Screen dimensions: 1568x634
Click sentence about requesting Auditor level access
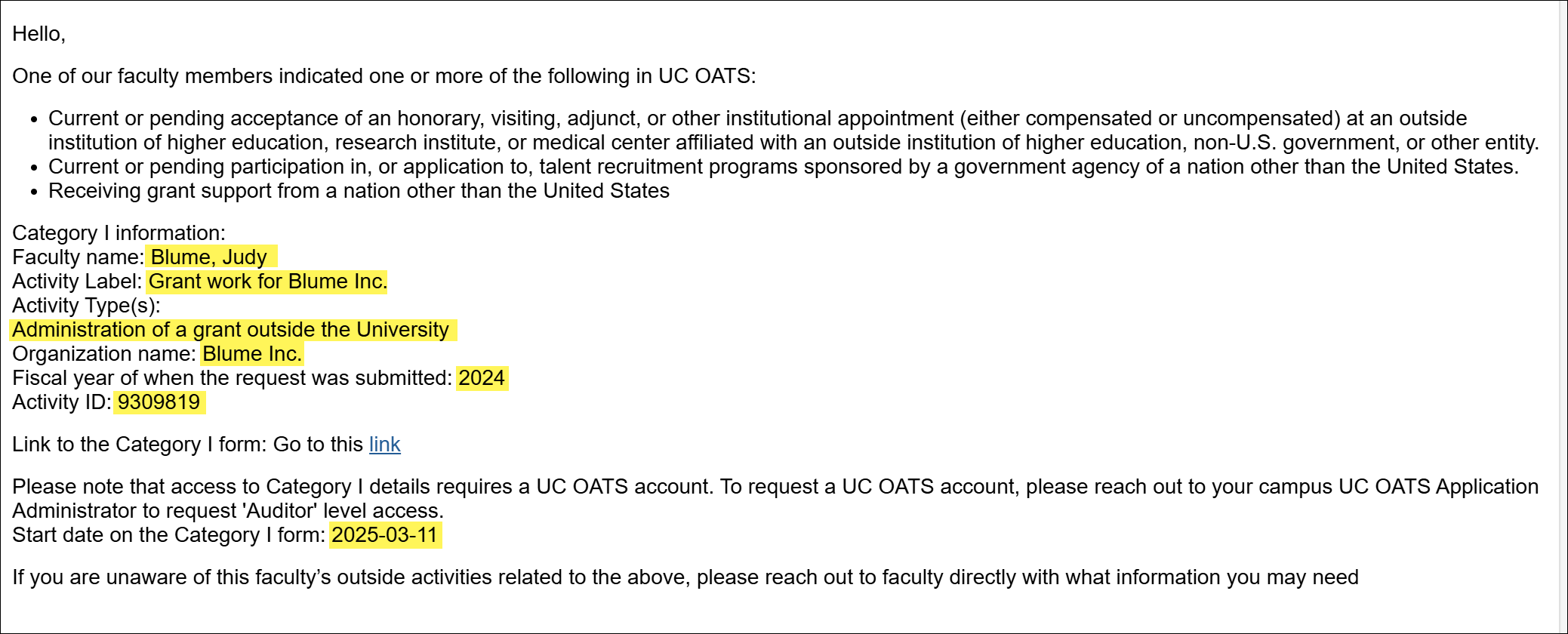tap(228, 511)
